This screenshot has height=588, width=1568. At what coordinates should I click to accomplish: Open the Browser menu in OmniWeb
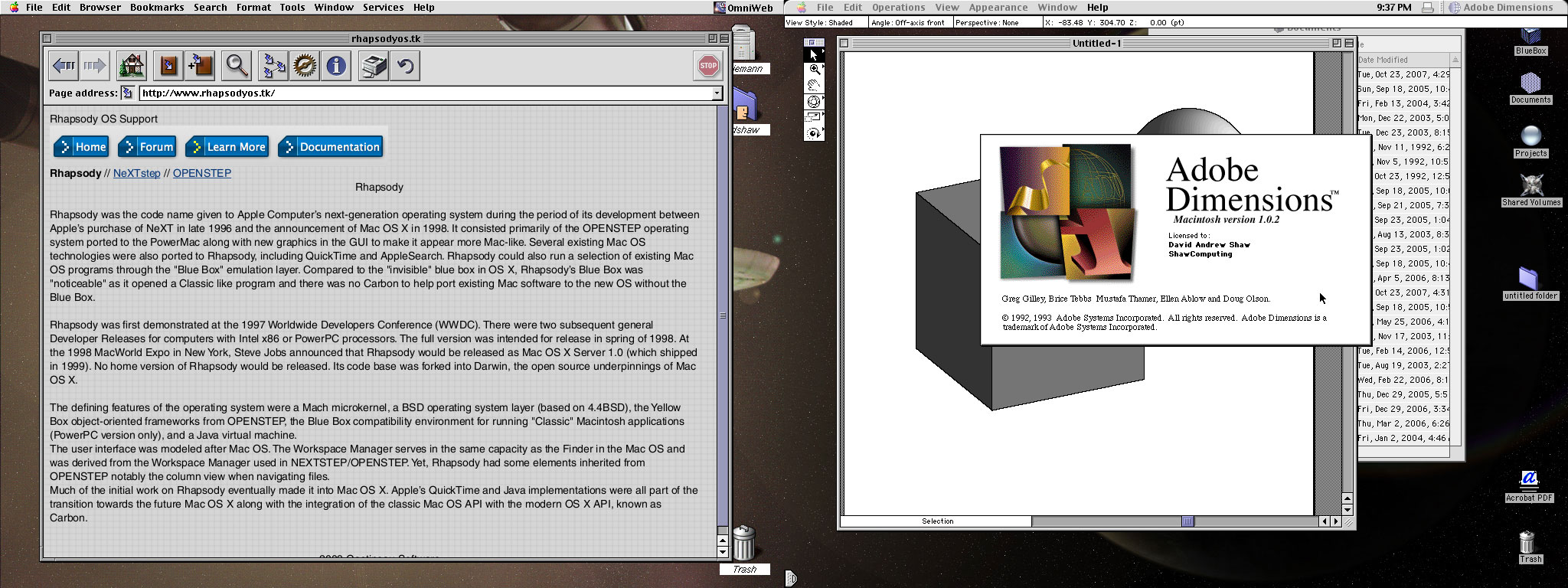pos(100,8)
